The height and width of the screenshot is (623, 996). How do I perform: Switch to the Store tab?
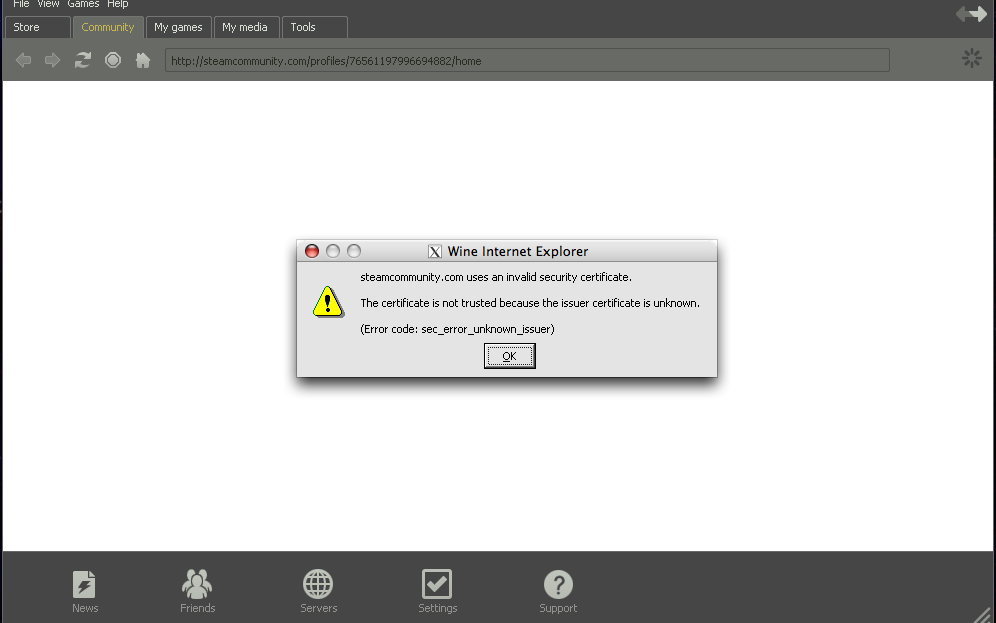point(37,27)
